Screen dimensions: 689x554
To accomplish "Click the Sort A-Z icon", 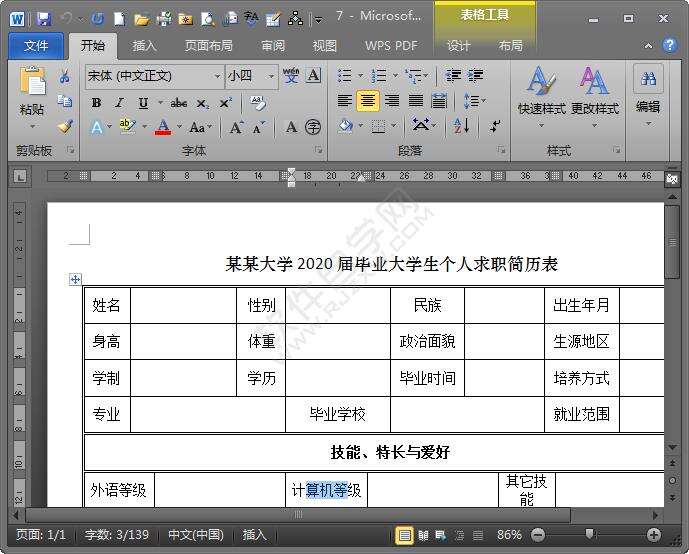I will (461, 127).
